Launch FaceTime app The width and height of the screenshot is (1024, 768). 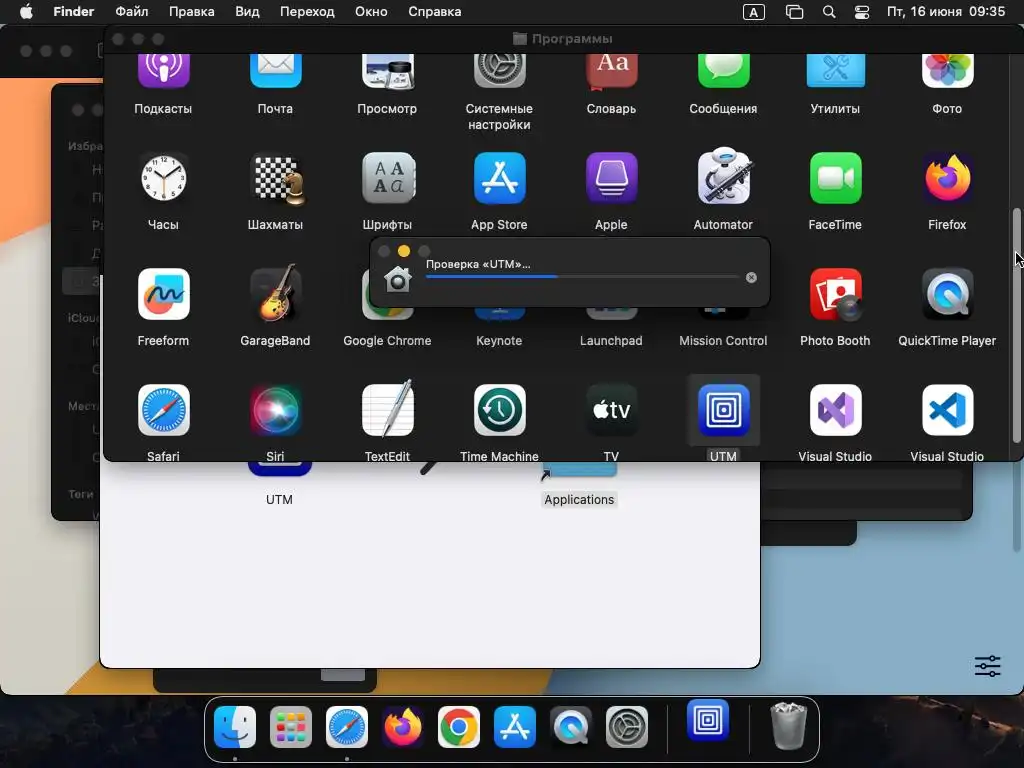point(836,178)
